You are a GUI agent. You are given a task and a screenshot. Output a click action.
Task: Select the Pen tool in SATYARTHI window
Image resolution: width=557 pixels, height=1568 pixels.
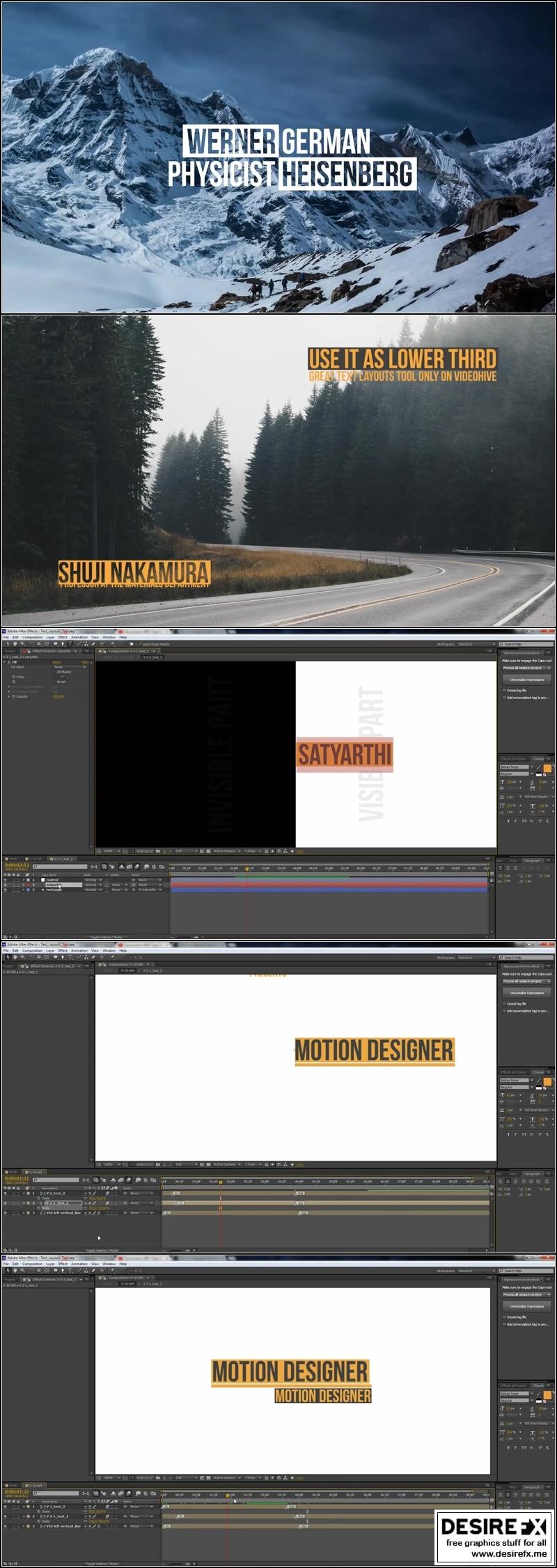(x=63, y=644)
